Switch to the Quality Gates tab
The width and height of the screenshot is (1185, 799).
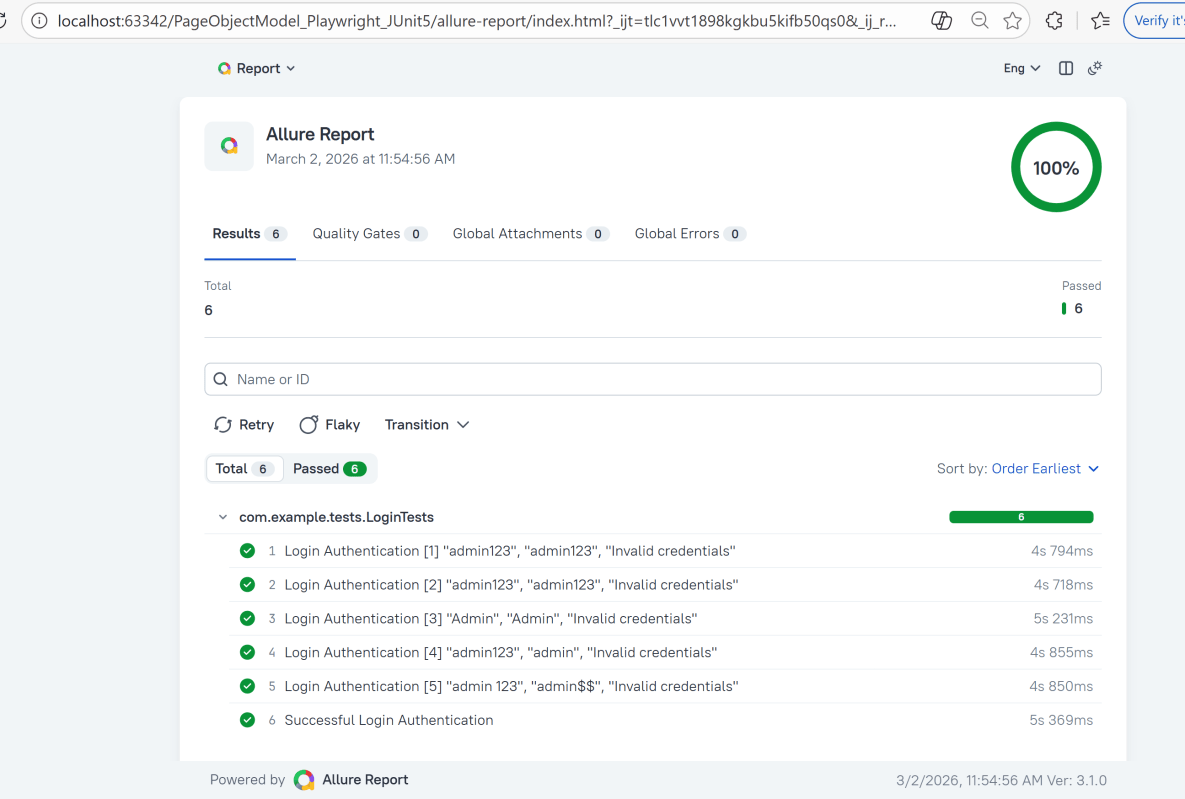click(368, 234)
